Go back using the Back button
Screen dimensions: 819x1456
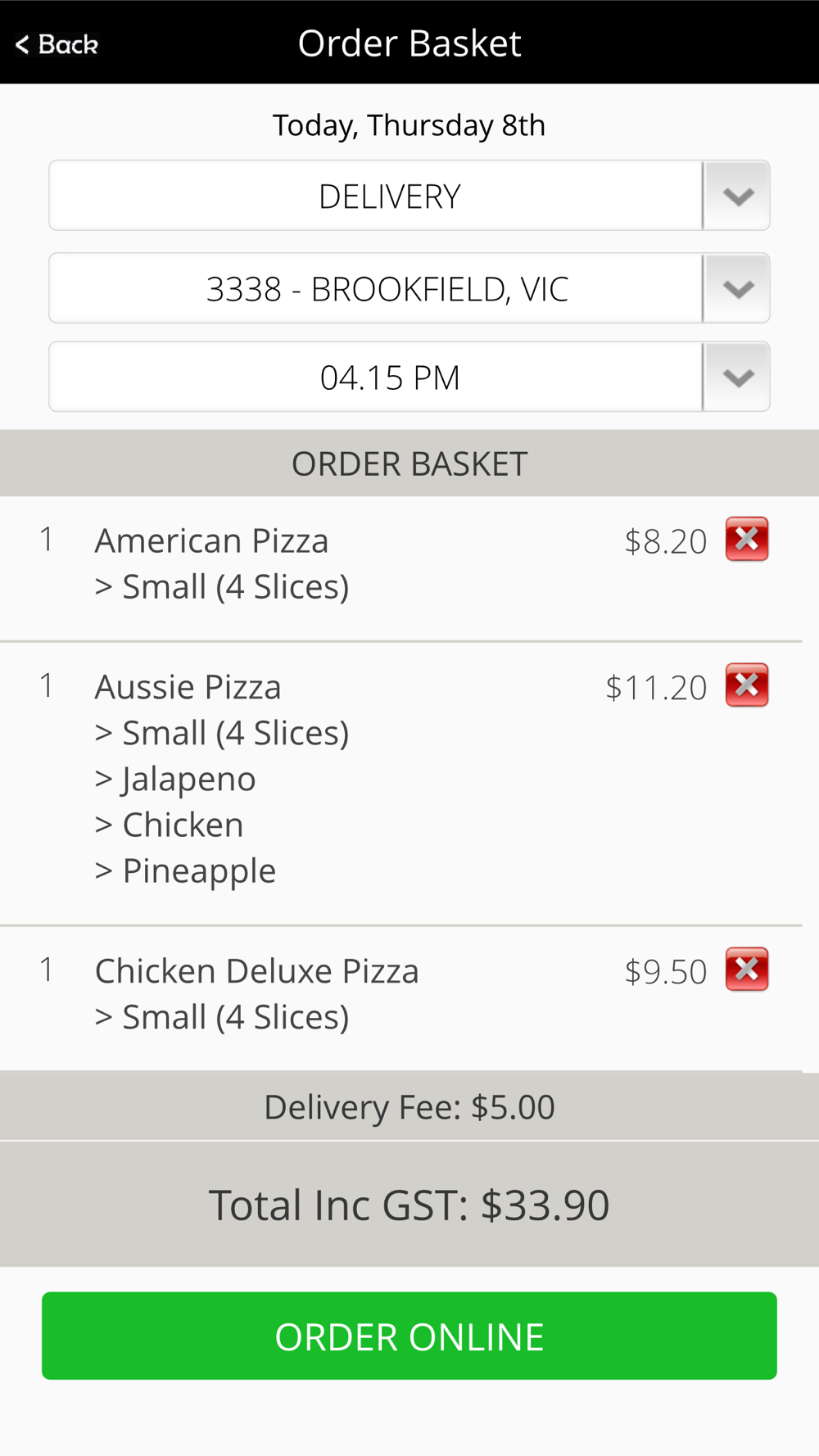57,44
